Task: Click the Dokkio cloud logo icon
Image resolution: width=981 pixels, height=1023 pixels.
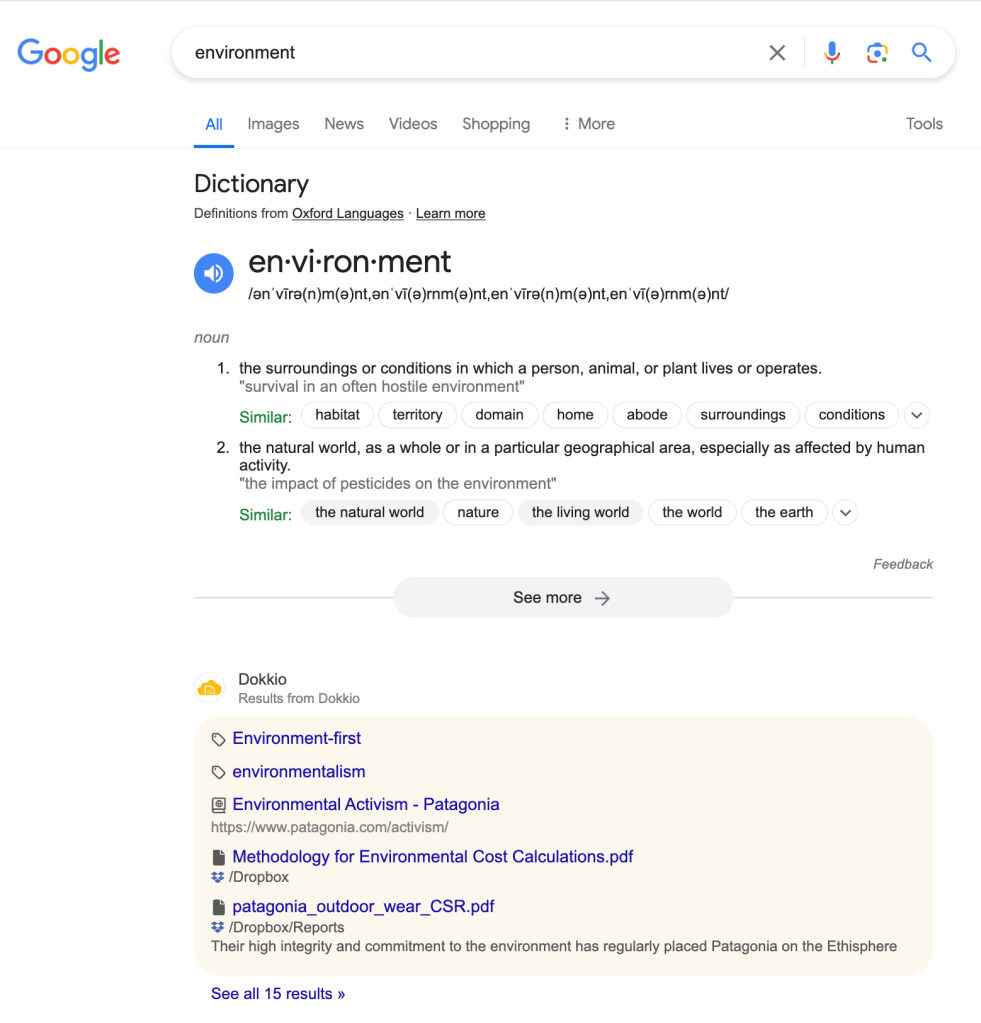Action: (x=210, y=688)
